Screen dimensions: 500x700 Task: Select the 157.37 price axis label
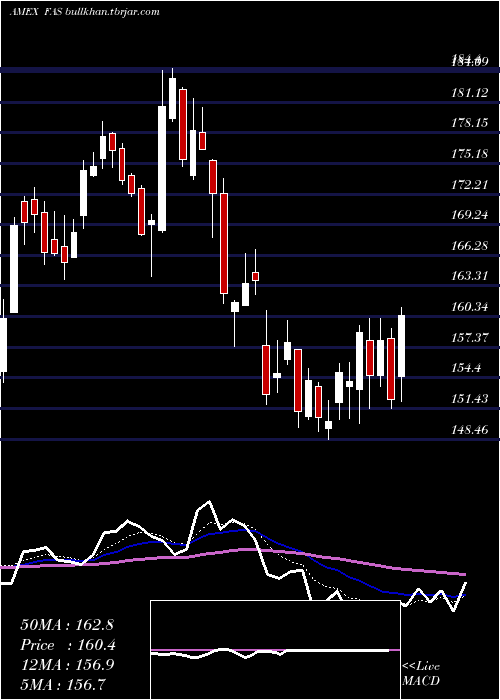(470, 338)
